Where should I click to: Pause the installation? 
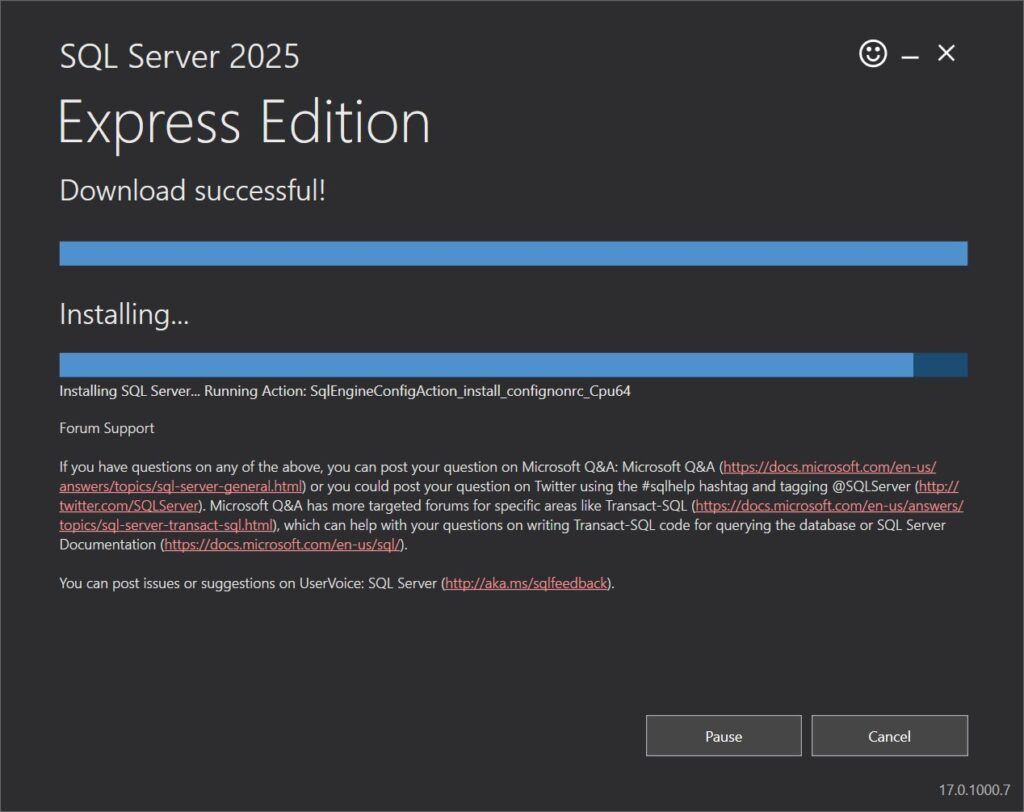point(724,736)
